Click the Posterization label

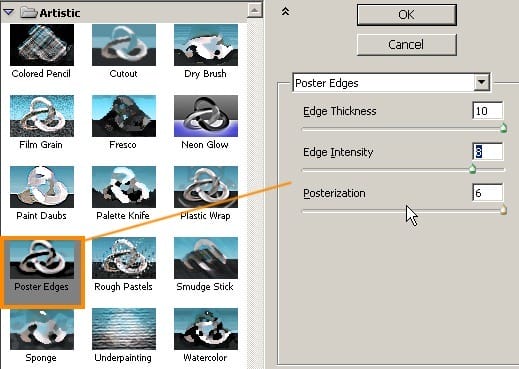(x=334, y=193)
